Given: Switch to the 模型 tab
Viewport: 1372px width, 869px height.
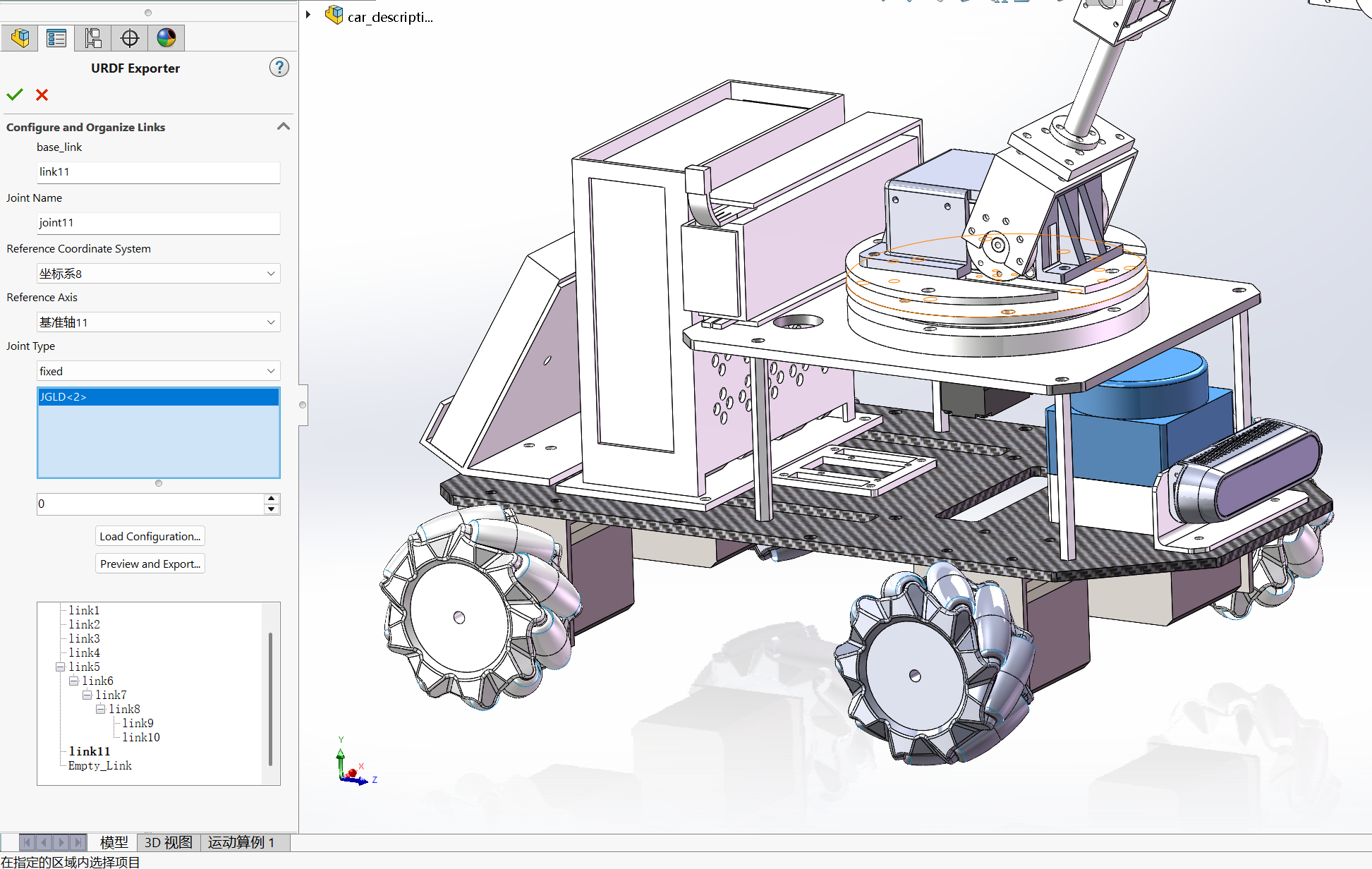Looking at the screenshot, I should [x=114, y=842].
